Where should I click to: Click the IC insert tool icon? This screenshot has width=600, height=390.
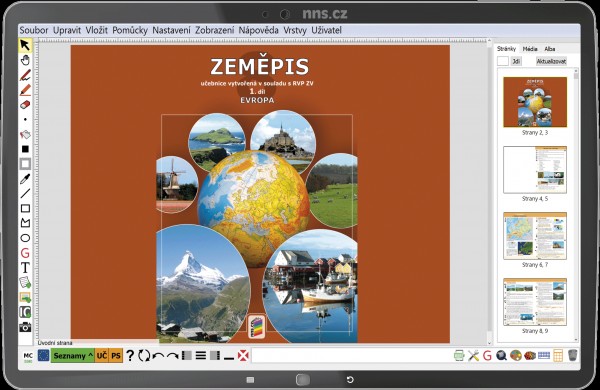click(x=25, y=312)
